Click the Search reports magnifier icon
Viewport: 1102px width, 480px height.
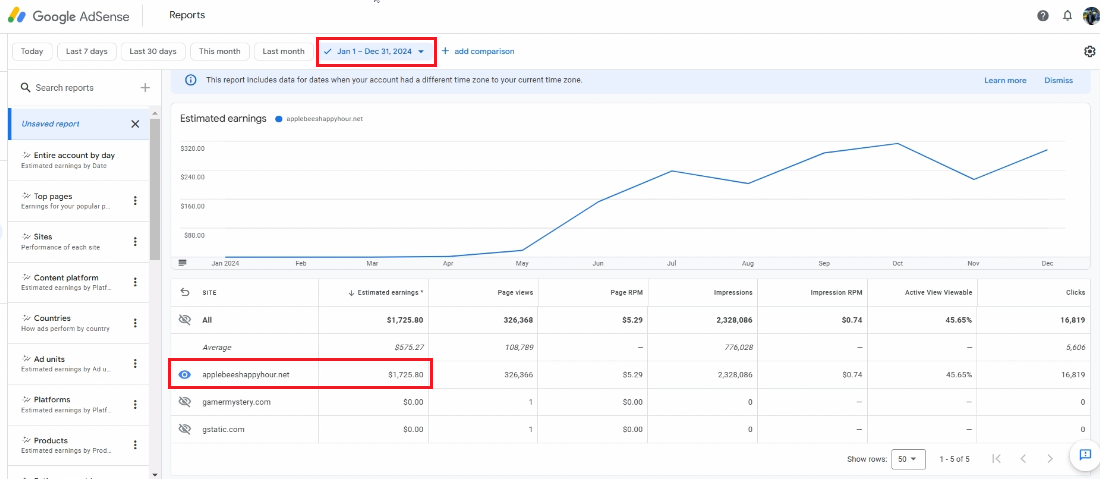click(x=25, y=88)
